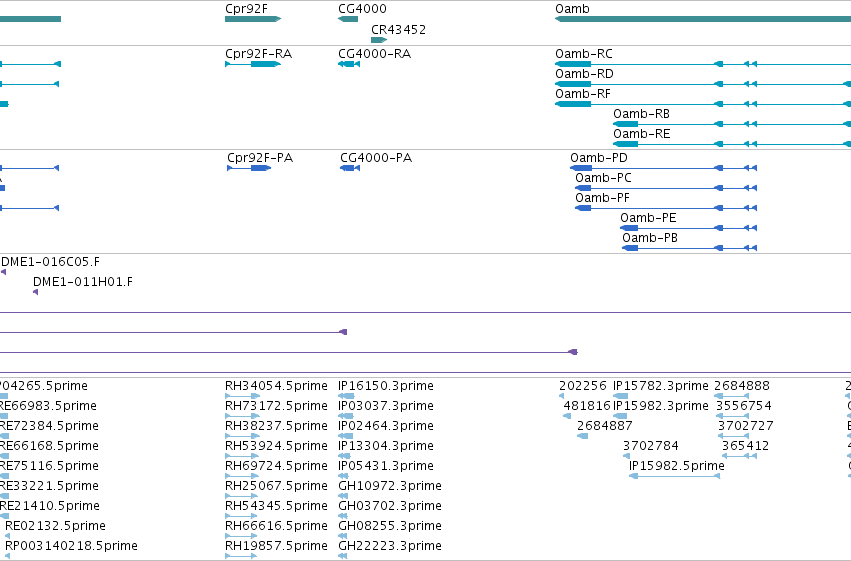This screenshot has width=851, height=561.
Task: Click the feature labeled 3702727
Action: pyautogui.click(x=746, y=426)
